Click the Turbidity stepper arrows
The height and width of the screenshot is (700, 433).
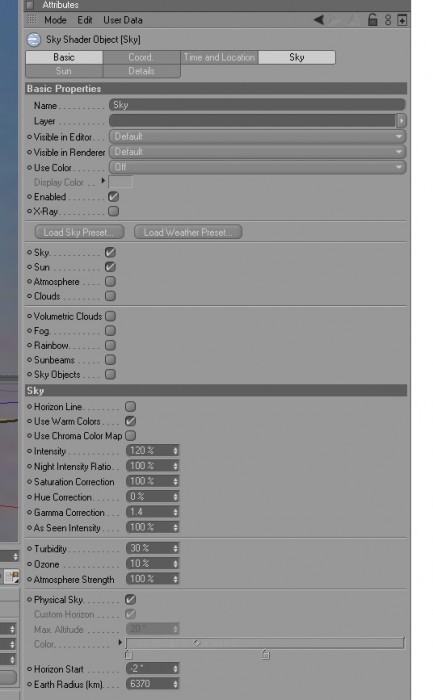click(175, 548)
